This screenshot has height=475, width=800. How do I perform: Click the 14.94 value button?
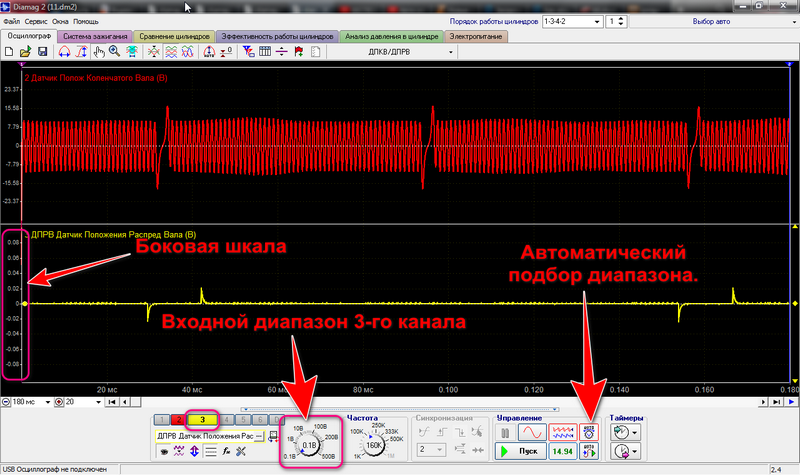point(563,452)
